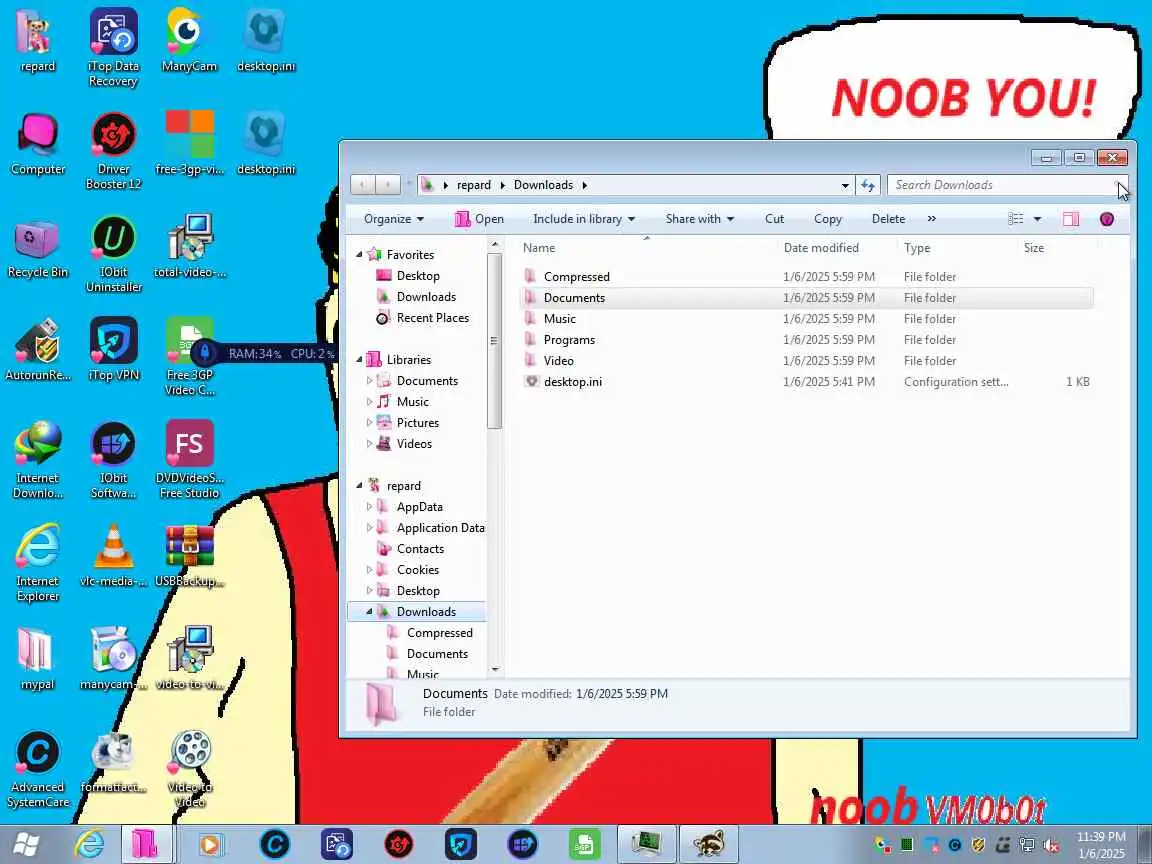Select the desktop.ini file in list
The width and height of the screenshot is (1152, 864).
point(806,382)
